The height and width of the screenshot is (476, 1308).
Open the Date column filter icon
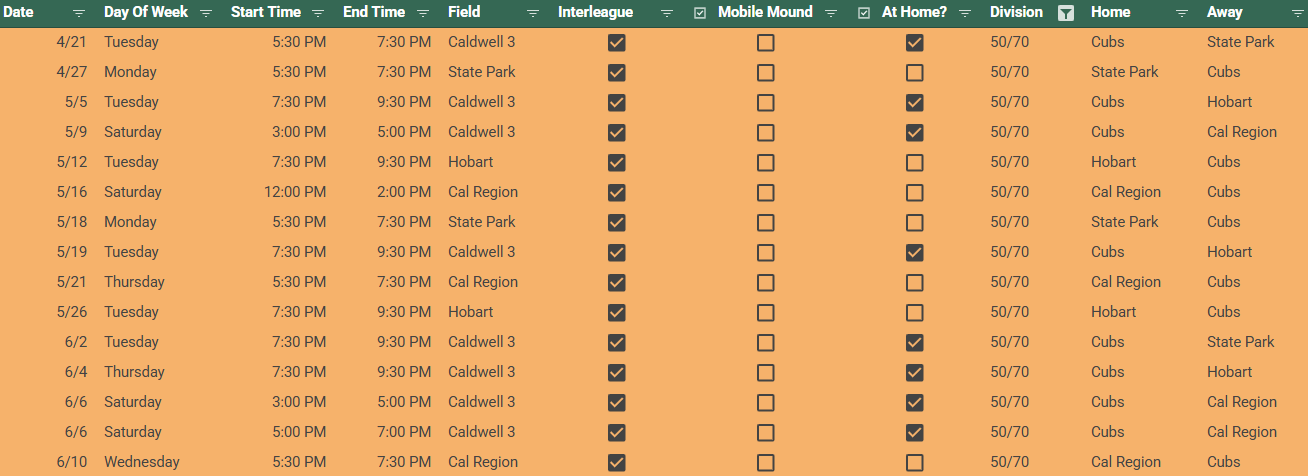point(79,13)
